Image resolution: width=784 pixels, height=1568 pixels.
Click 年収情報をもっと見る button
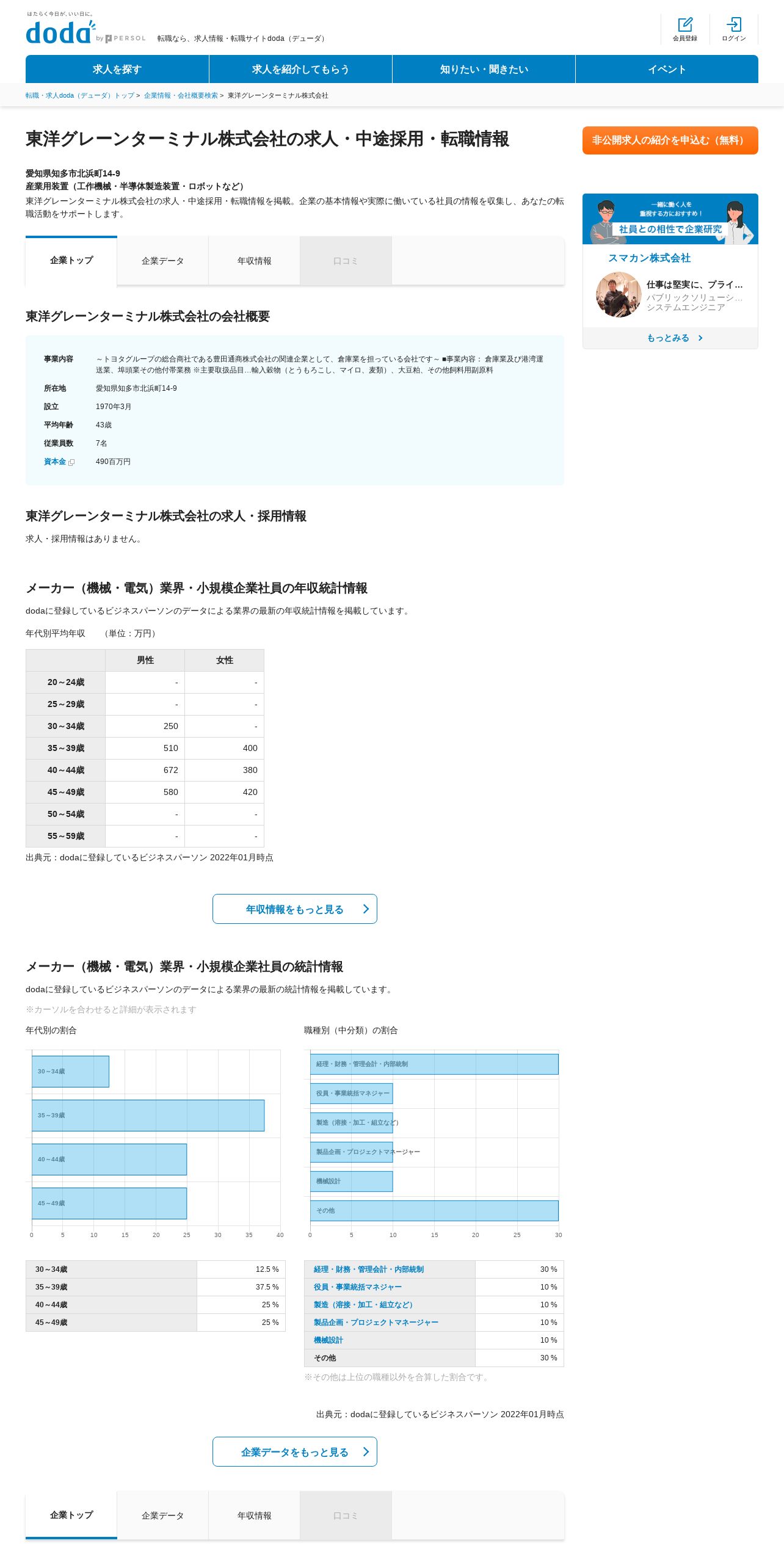pos(294,909)
